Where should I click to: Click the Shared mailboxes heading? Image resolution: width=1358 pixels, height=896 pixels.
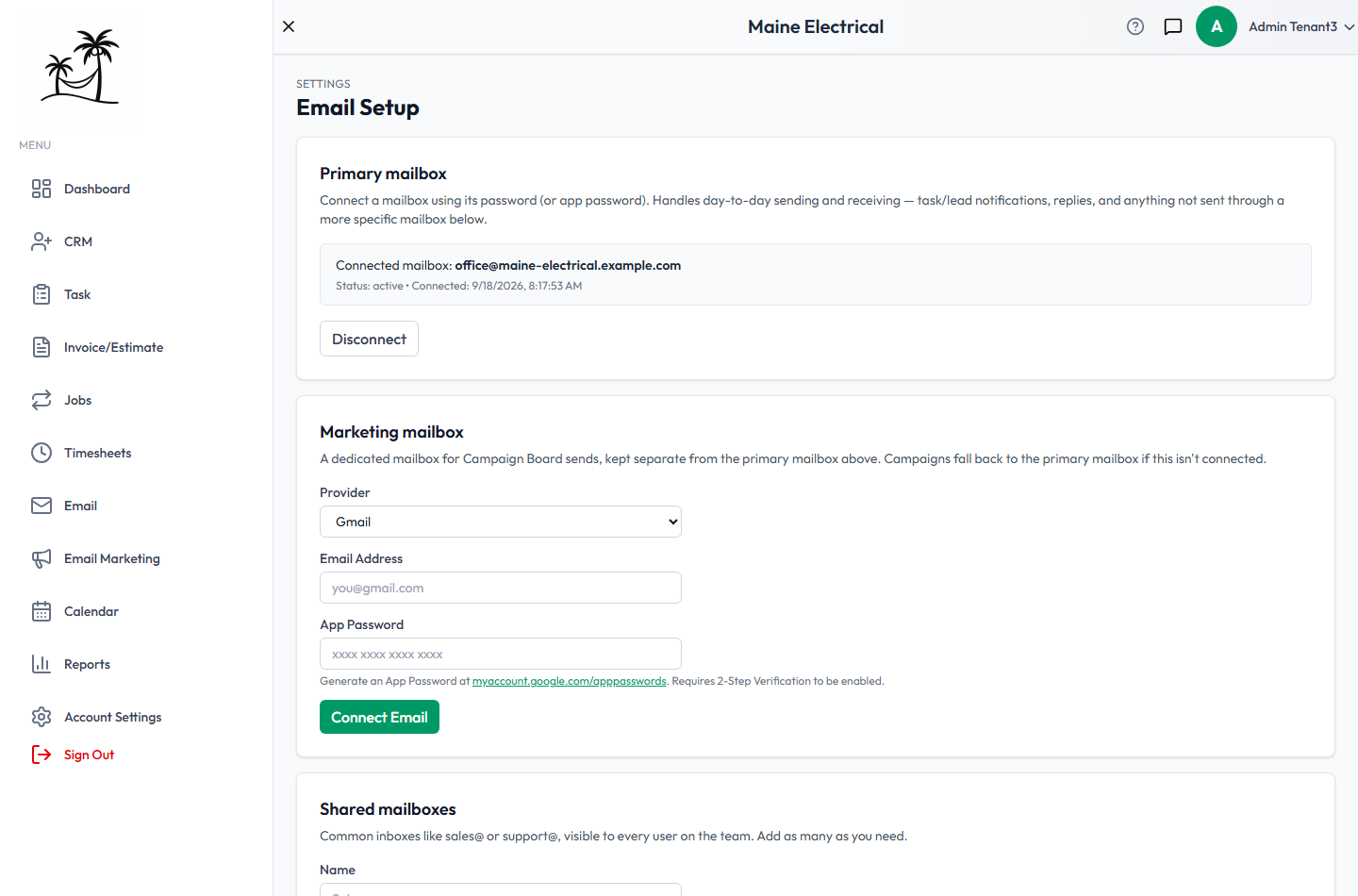(388, 809)
